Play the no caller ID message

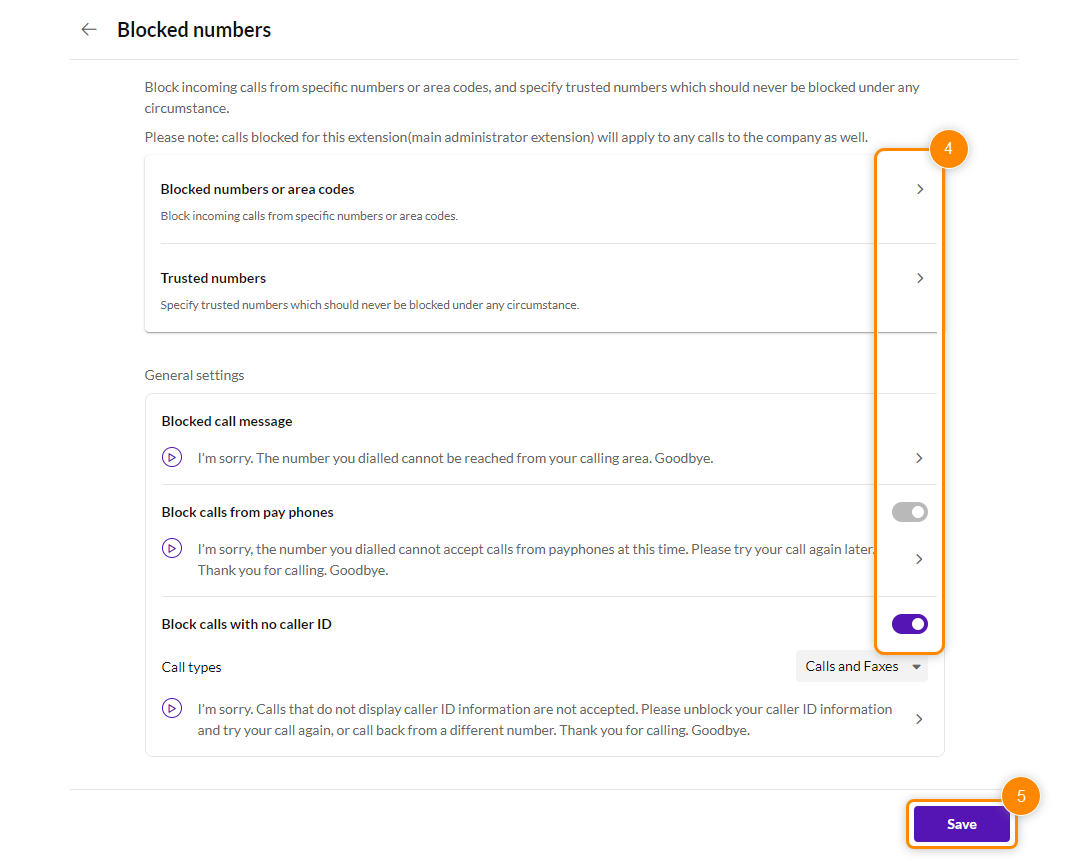click(x=172, y=708)
